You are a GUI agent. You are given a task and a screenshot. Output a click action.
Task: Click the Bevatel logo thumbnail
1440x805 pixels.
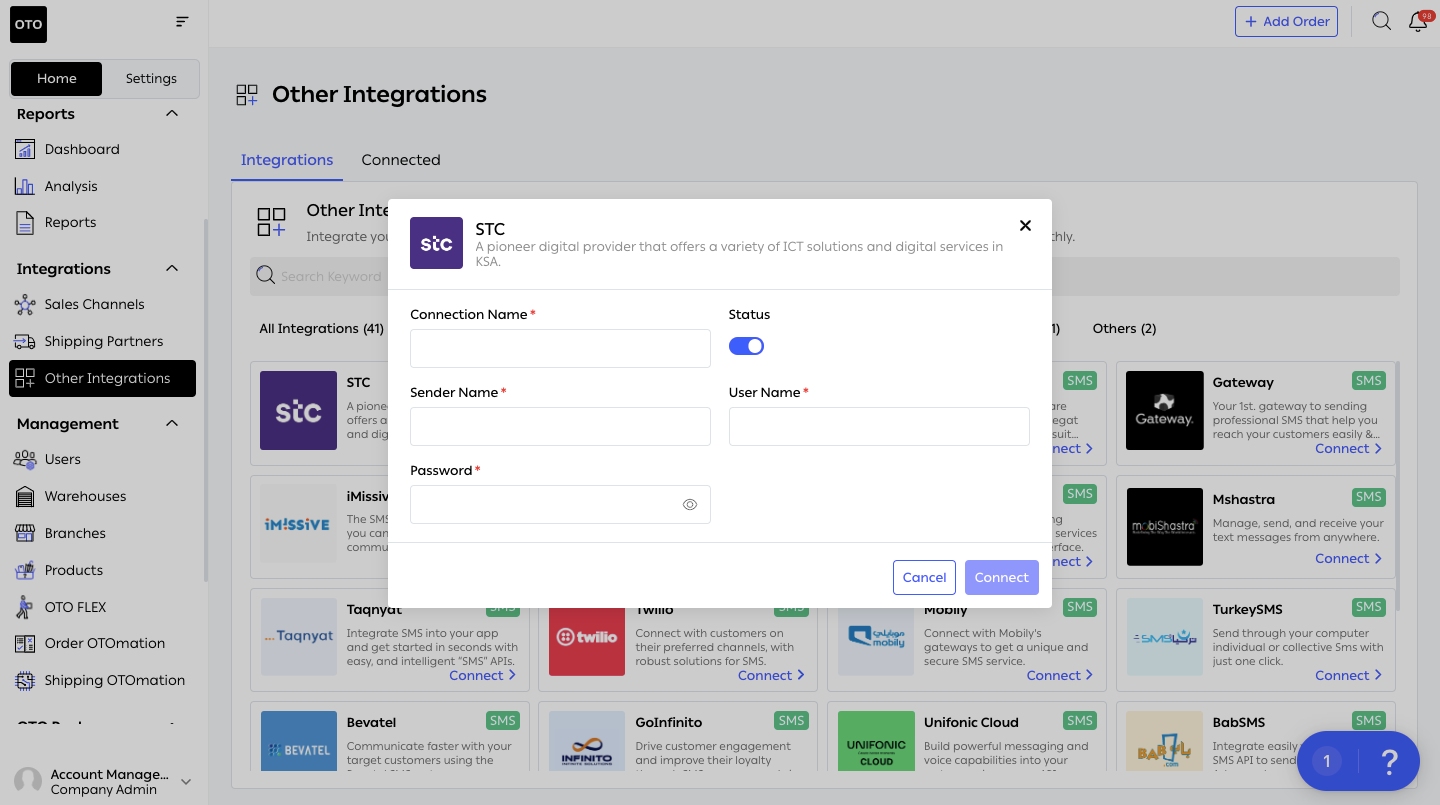298,741
